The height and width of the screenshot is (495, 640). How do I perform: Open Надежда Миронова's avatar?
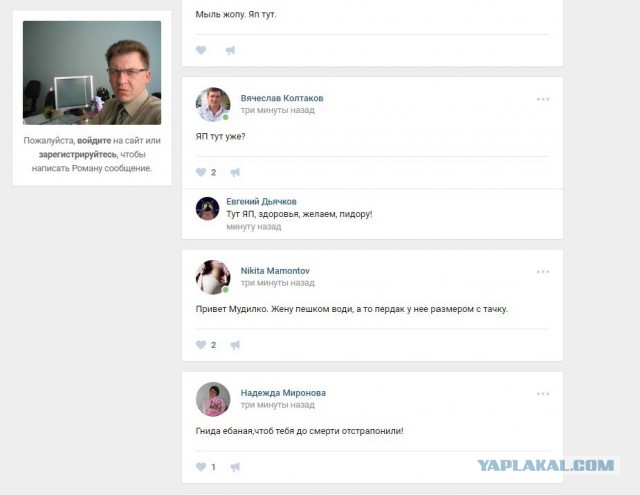tap(213, 399)
